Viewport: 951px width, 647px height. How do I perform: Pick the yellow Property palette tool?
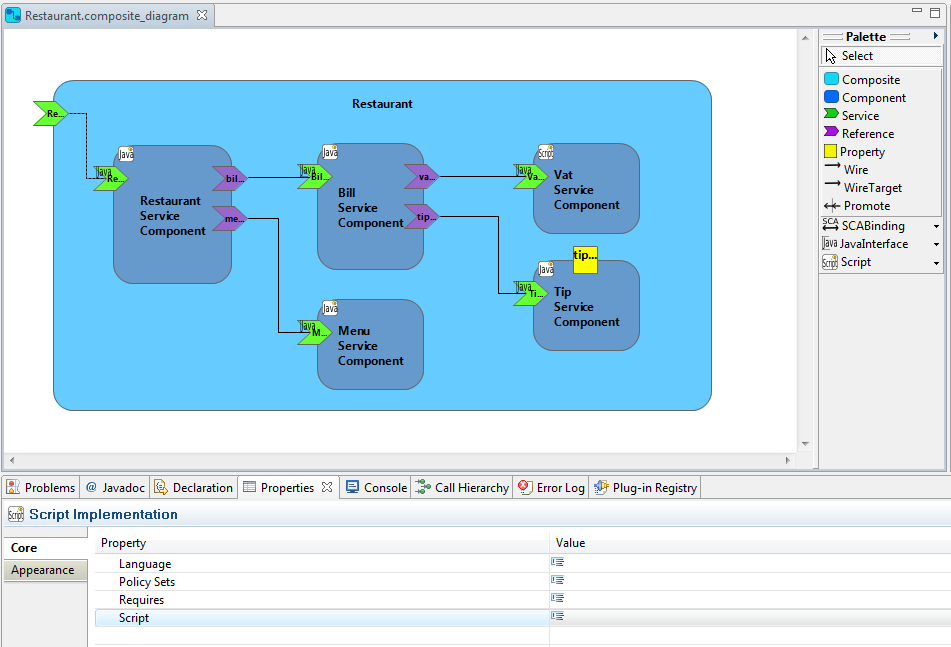coord(855,152)
